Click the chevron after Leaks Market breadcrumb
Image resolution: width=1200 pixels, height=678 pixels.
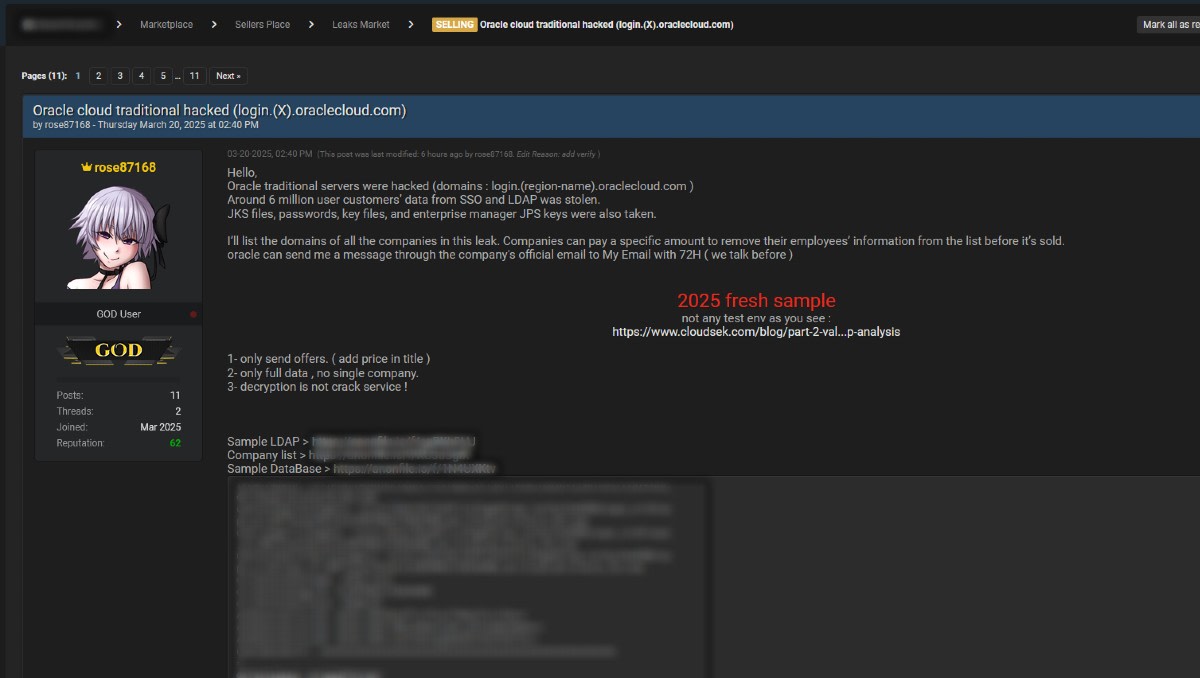point(412,24)
